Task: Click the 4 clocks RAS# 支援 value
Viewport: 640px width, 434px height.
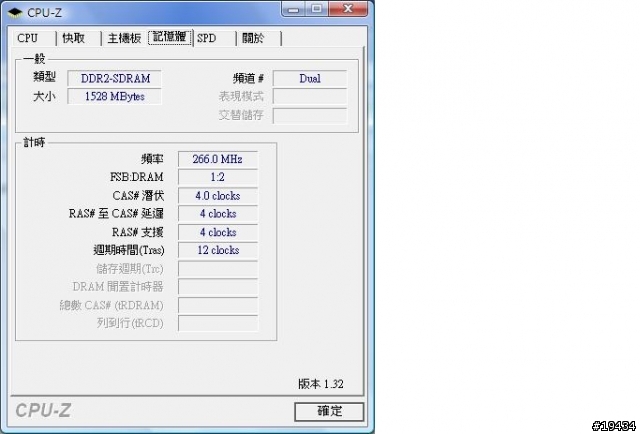Action: click(x=218, y=232)
